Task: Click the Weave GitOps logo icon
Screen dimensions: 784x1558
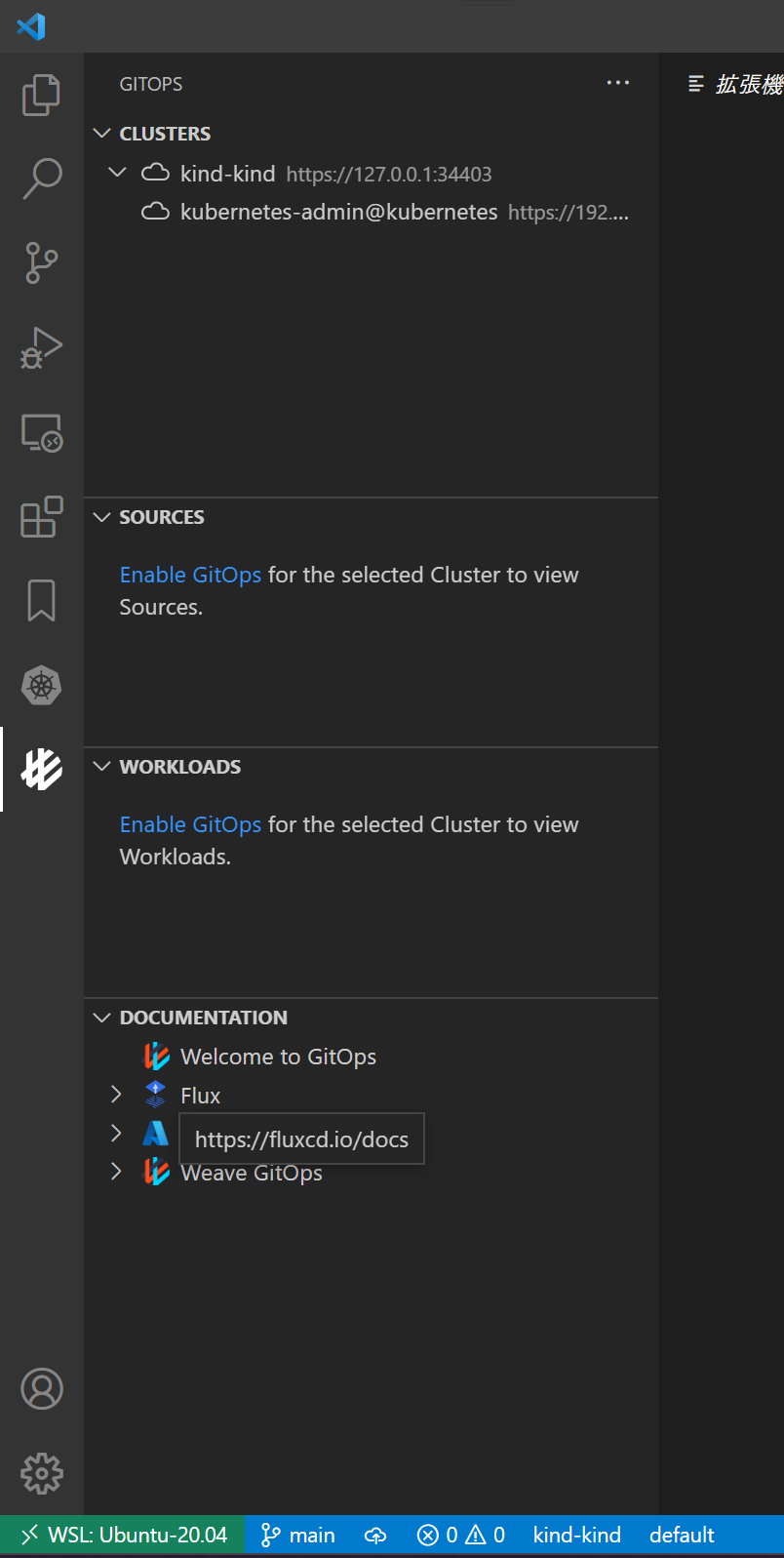Action: 156,1173
